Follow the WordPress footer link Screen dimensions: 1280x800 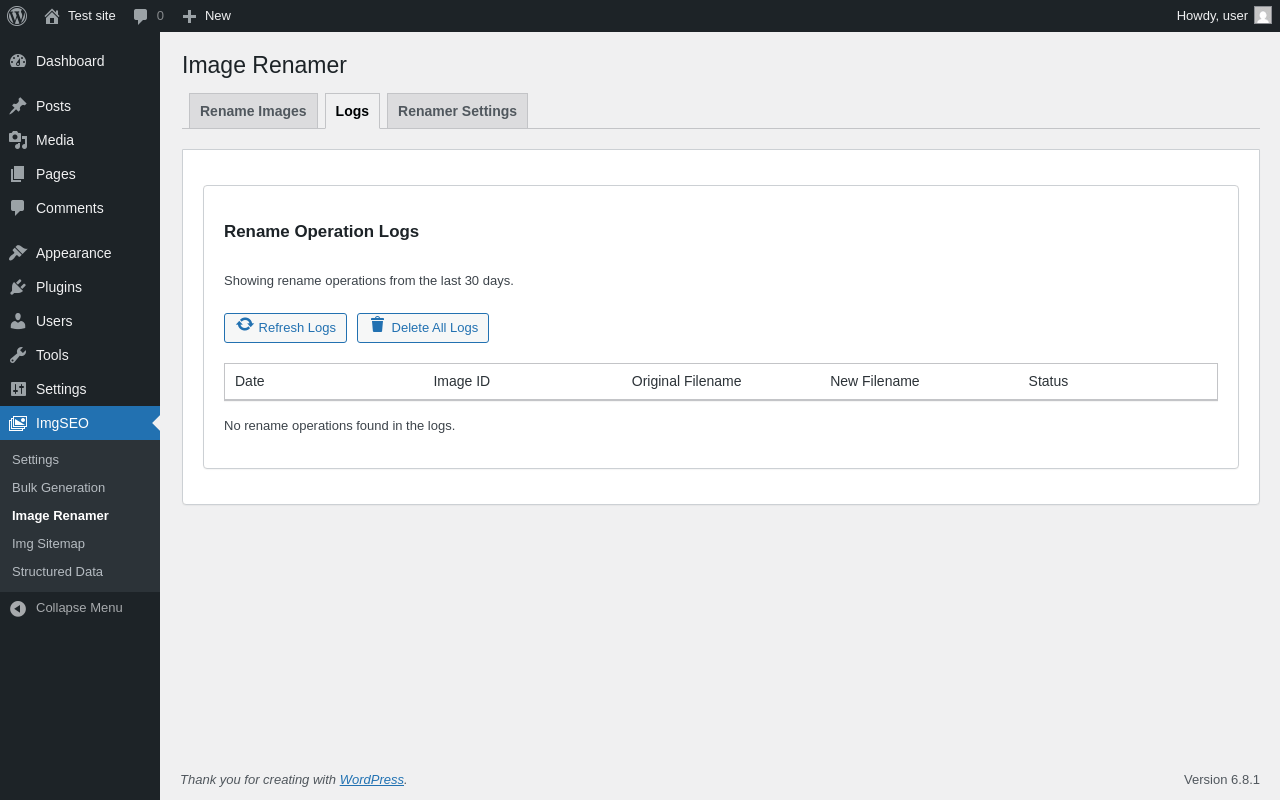(x=372, y=780)
